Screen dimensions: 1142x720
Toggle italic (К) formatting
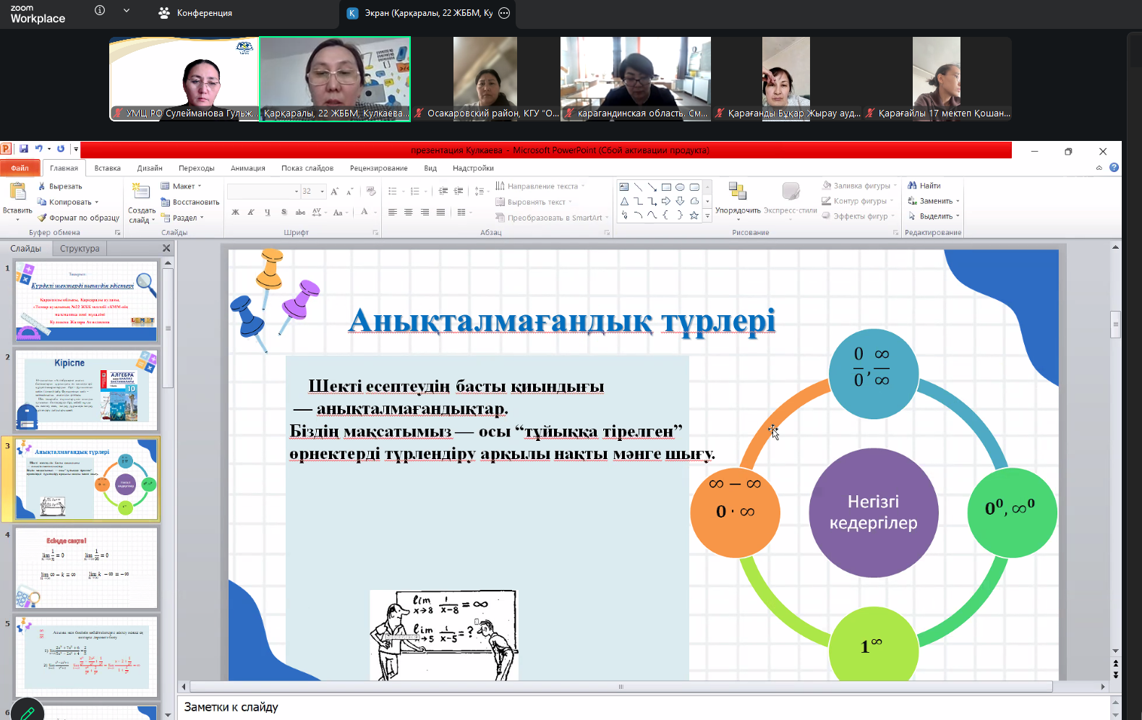pos(251,213)
